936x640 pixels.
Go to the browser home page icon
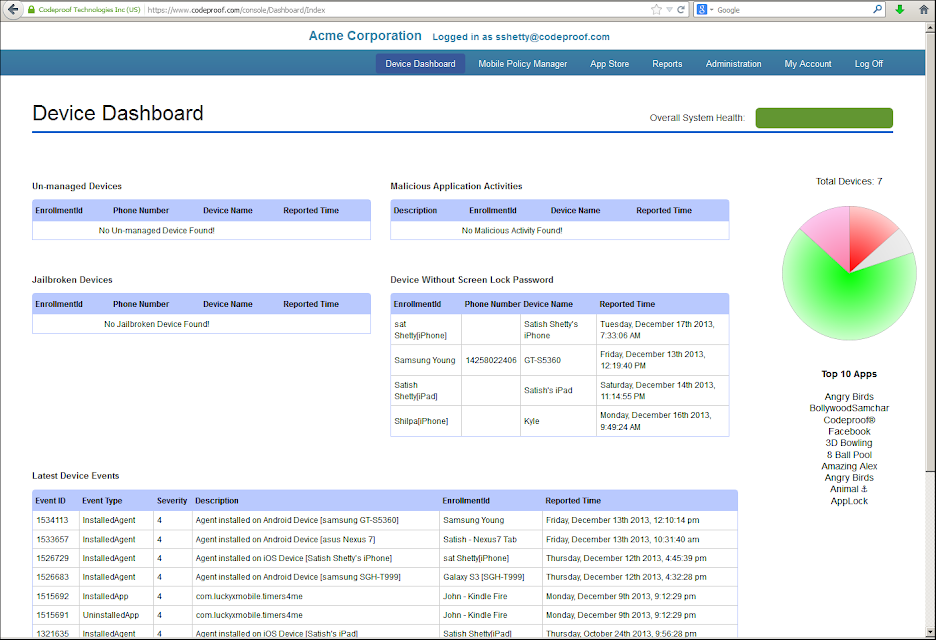(x=923, y=10)
